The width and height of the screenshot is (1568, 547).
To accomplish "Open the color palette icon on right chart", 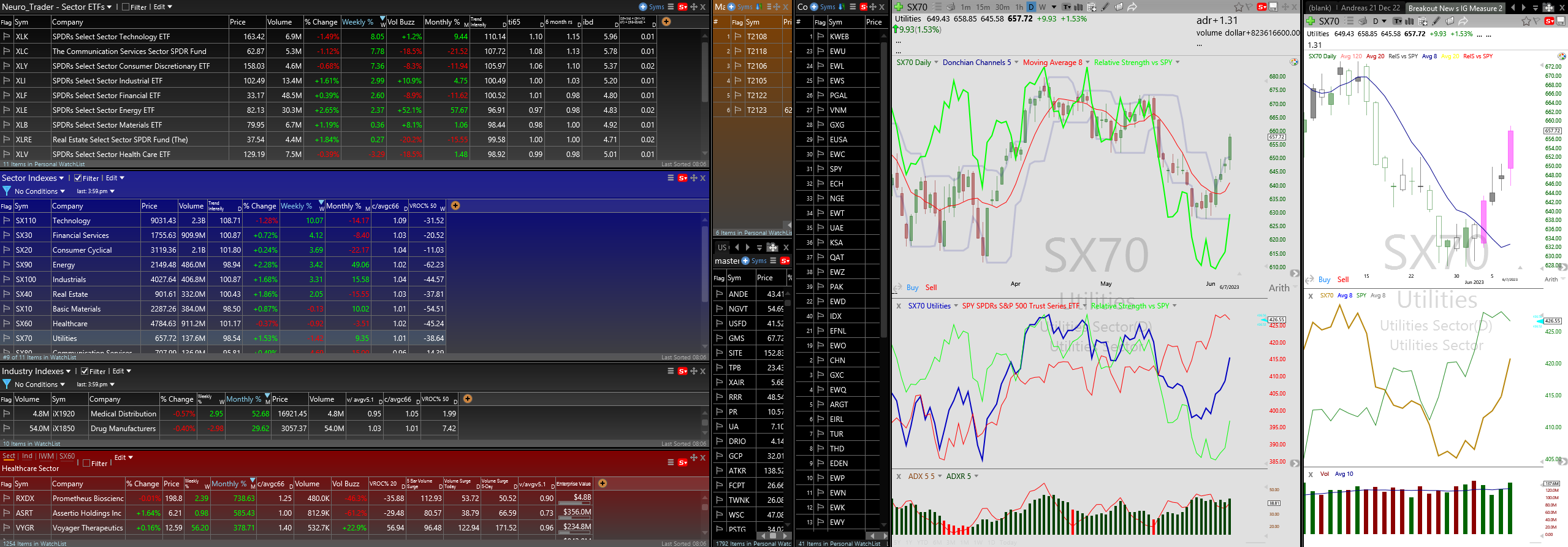I will pyautogui.click(x=1561, y=56).
